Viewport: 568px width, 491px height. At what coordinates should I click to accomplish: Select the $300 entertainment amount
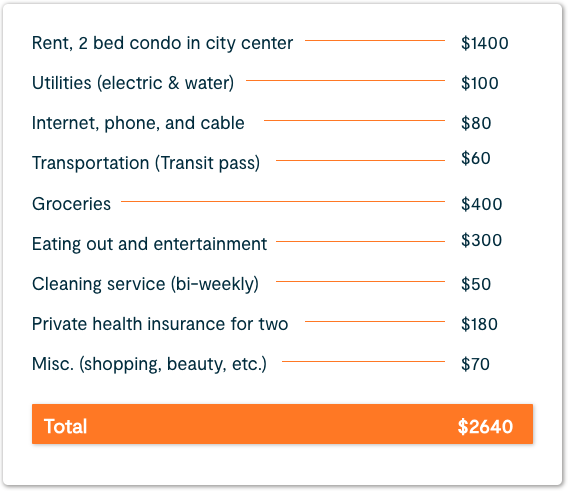click(x=481, y=240)
